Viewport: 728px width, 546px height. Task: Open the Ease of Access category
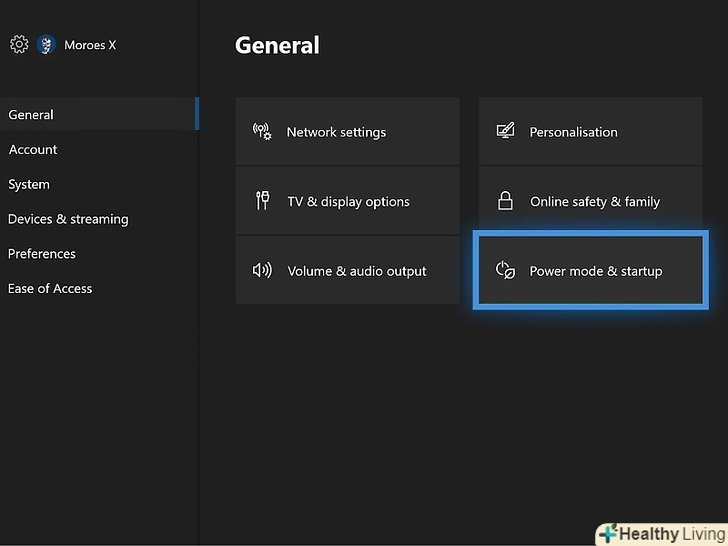[x=50, y=289]
